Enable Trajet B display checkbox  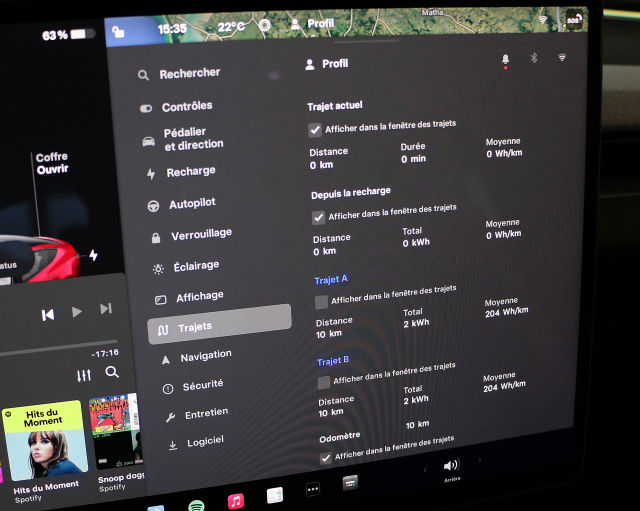(x=323, y=381)
